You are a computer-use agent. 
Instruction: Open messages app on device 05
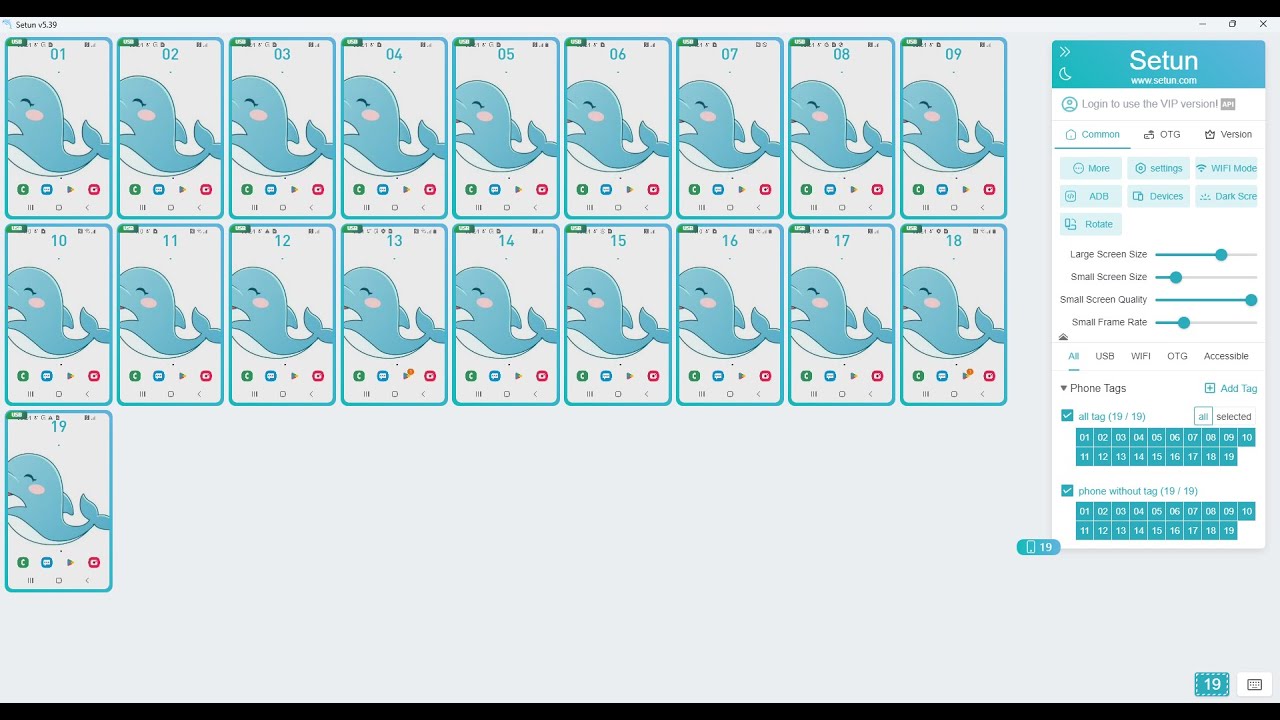coord(494,189)
